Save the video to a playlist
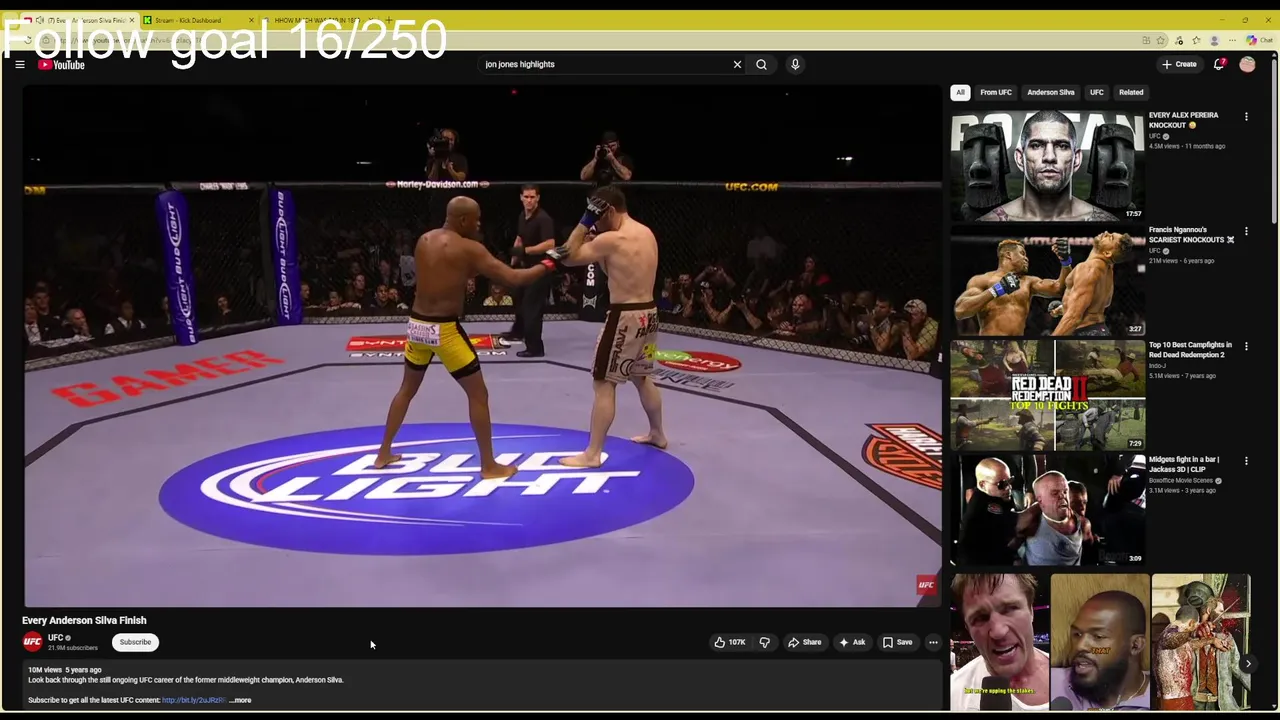The width and height of the screenshot is (1280, 720). pyautogui.click(x=897, y=642)
